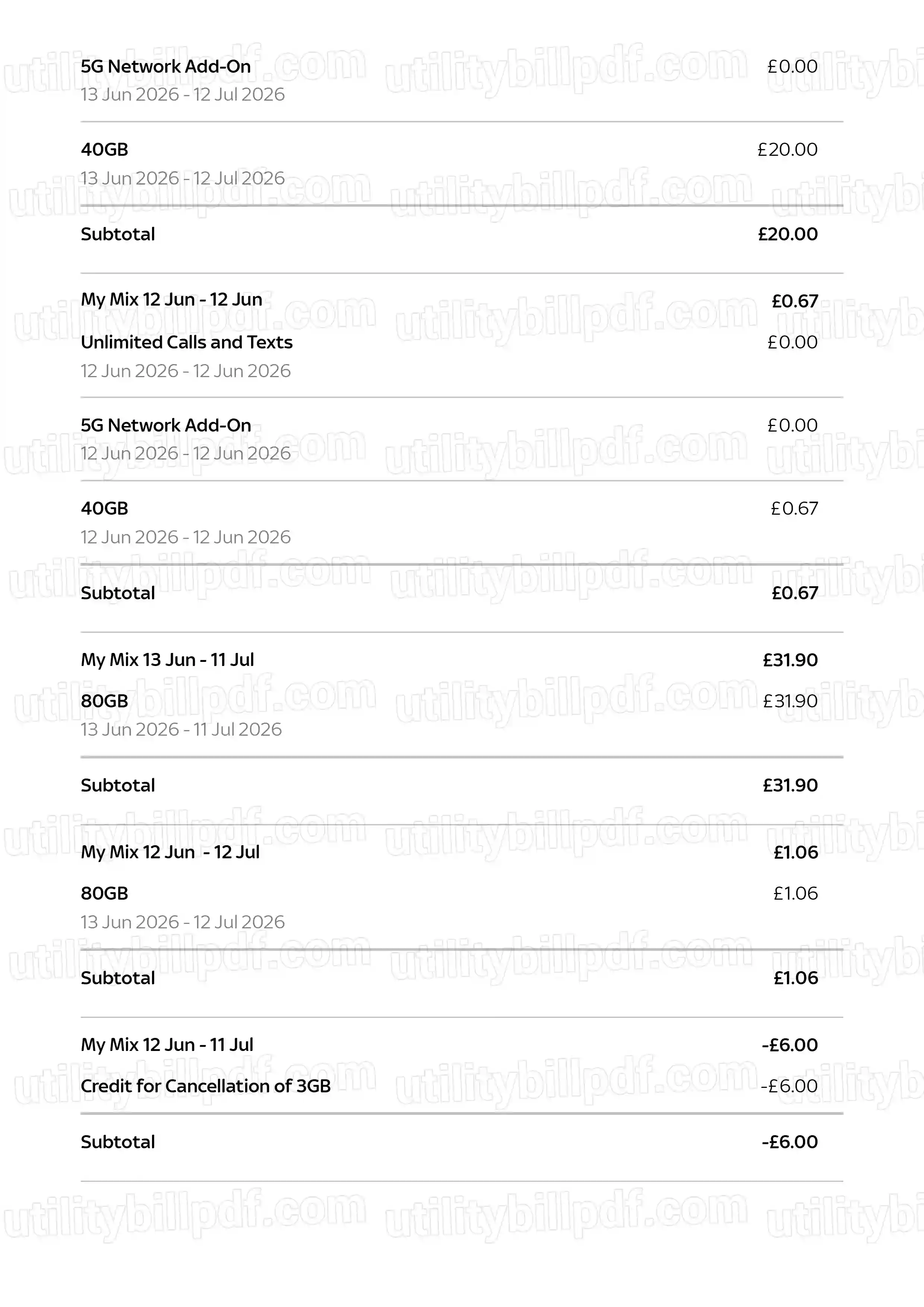
Task: Select the 80GB £1.06 charge amount
Action: click(795, 893)
